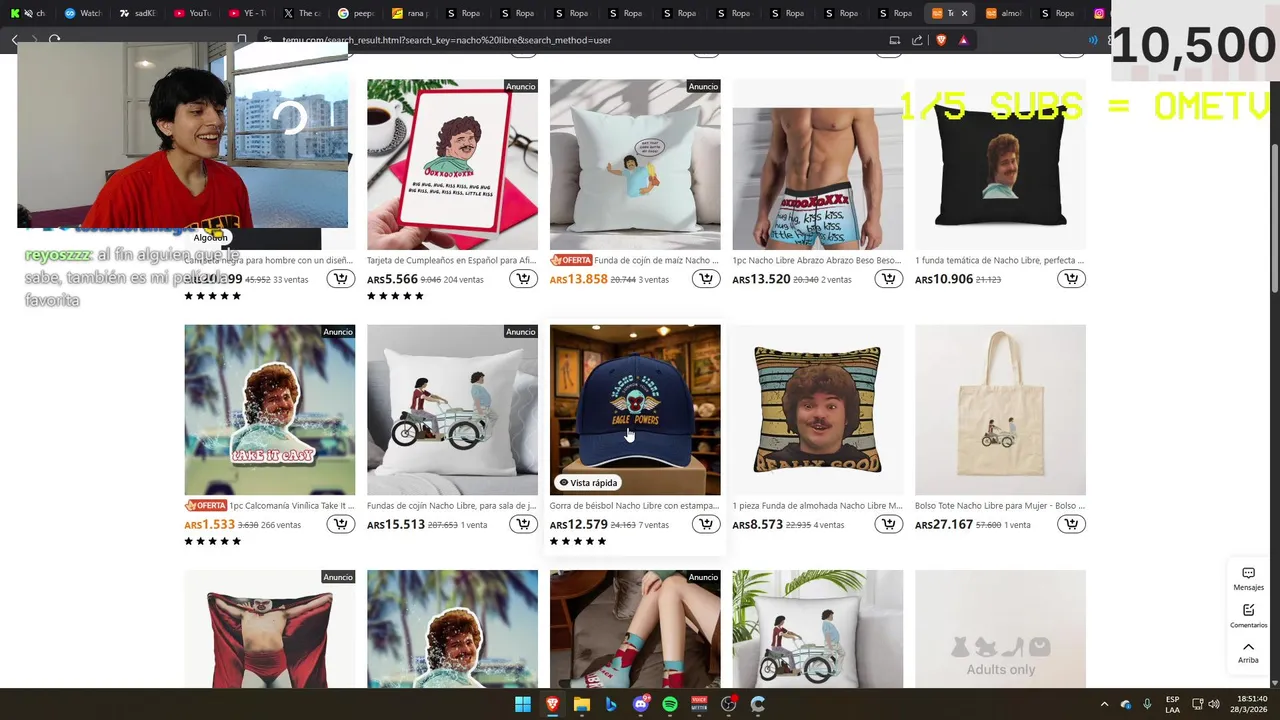Click Vista rápida on the baseball cap

[x=588, y=482]
